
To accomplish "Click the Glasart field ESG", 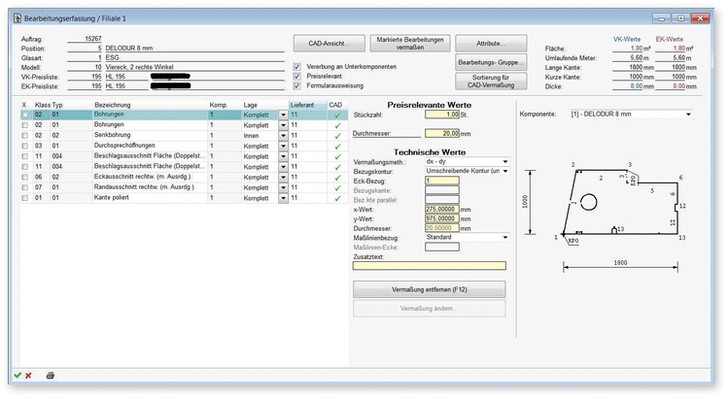I will (x=112, y=58).
